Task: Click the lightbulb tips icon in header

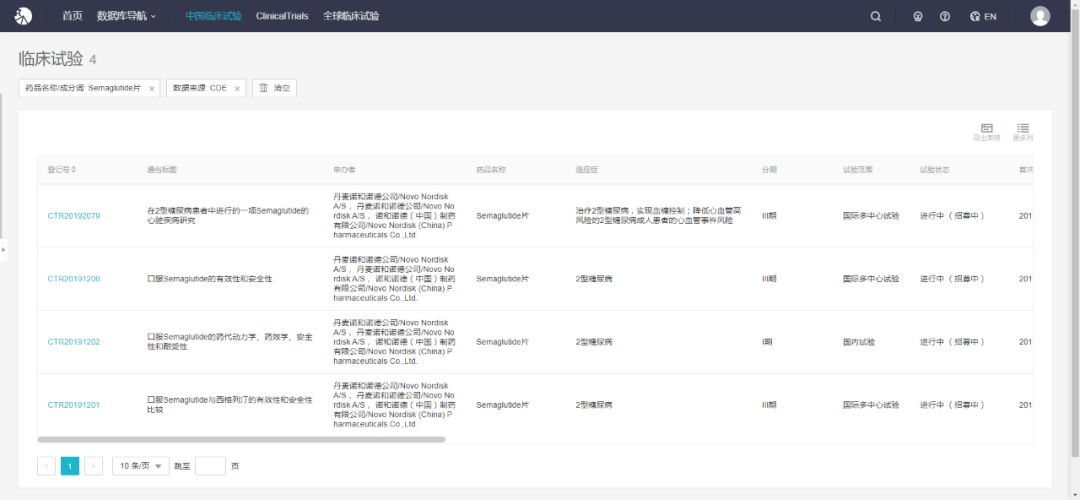Action: (917, 17)
